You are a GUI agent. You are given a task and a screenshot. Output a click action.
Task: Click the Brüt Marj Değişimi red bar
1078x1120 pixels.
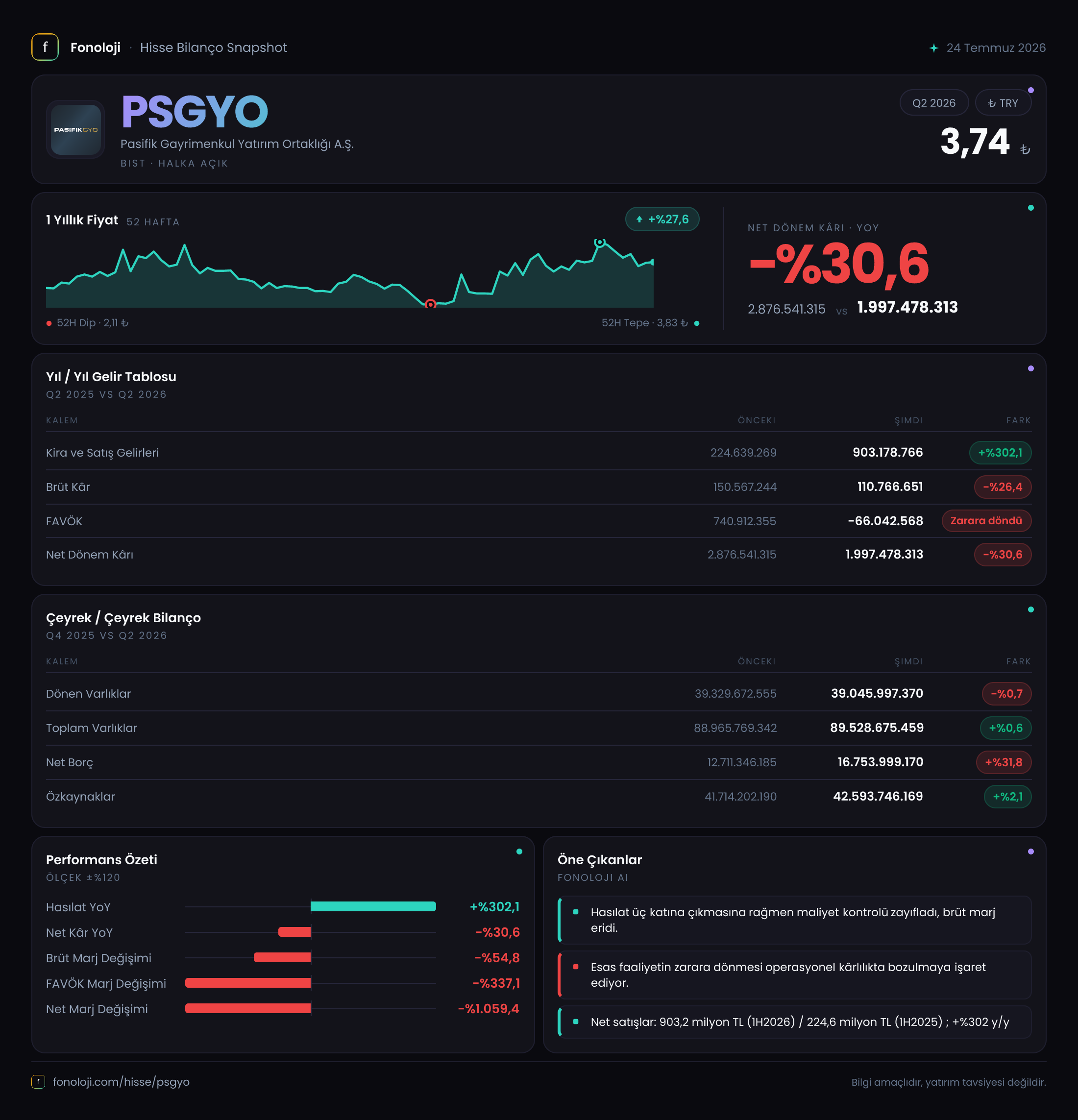[282, 957]
